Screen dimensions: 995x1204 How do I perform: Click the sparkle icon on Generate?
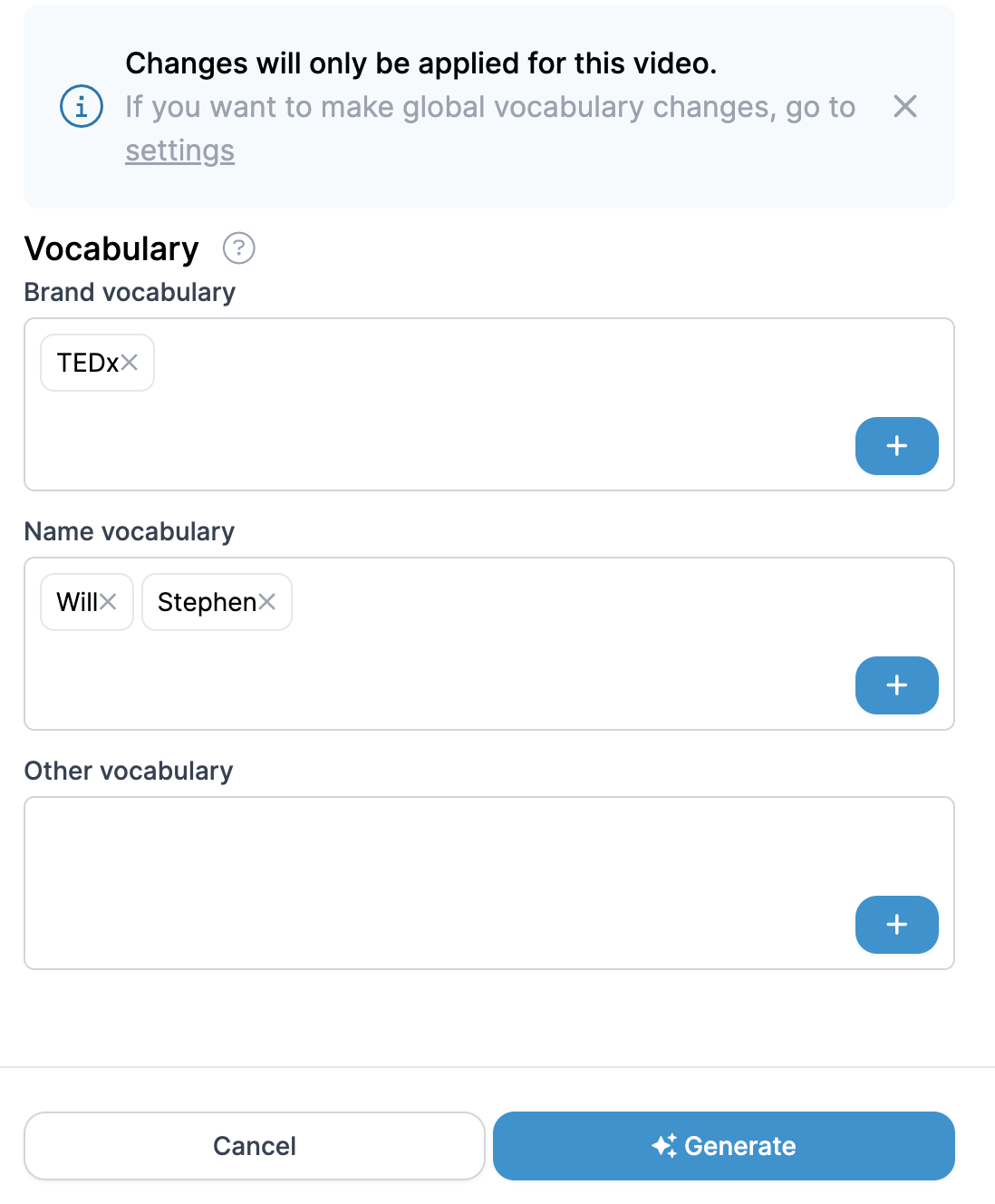pyautogui.click(x=664, y=1146)
